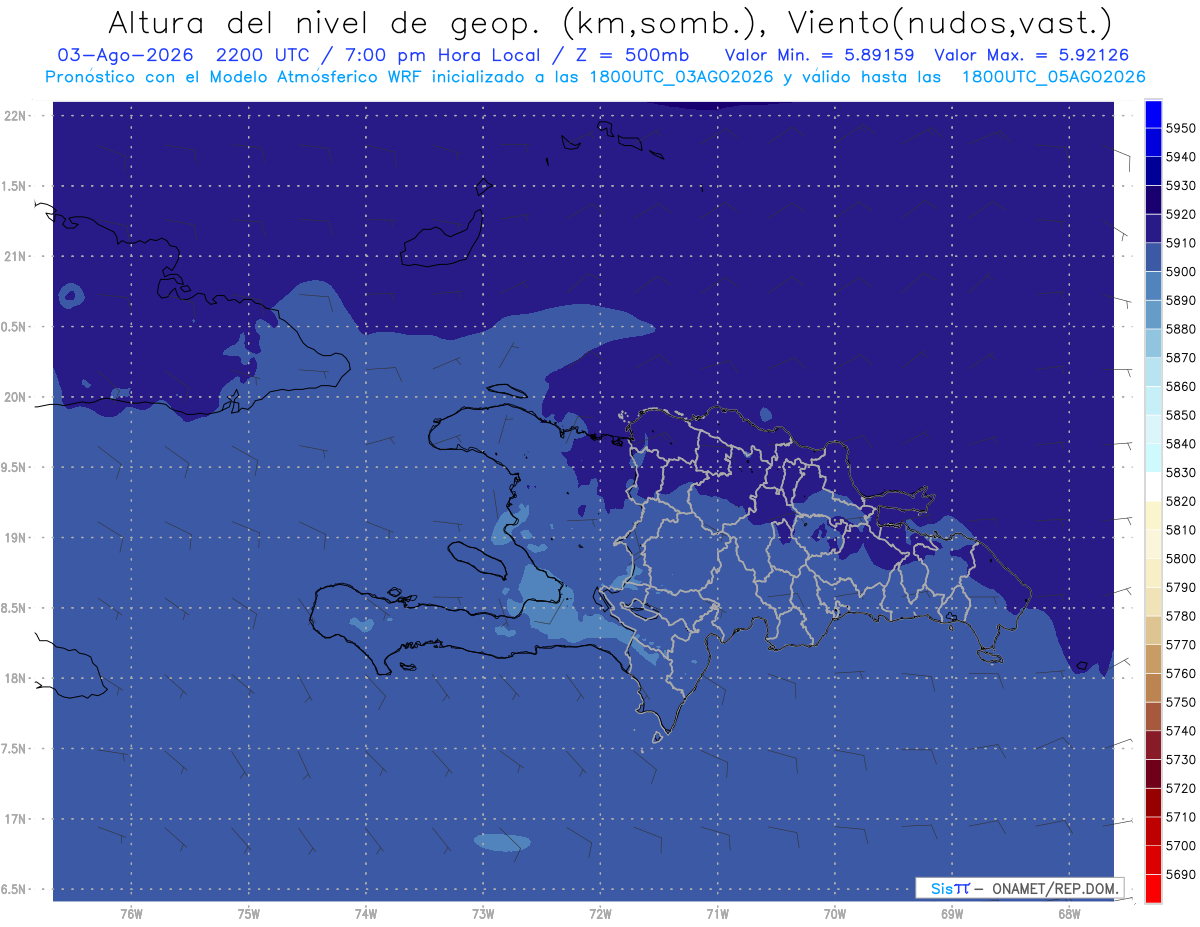Click the '21N' latitude label
This screenshot has width=1200, height=927.
[17, 257]
